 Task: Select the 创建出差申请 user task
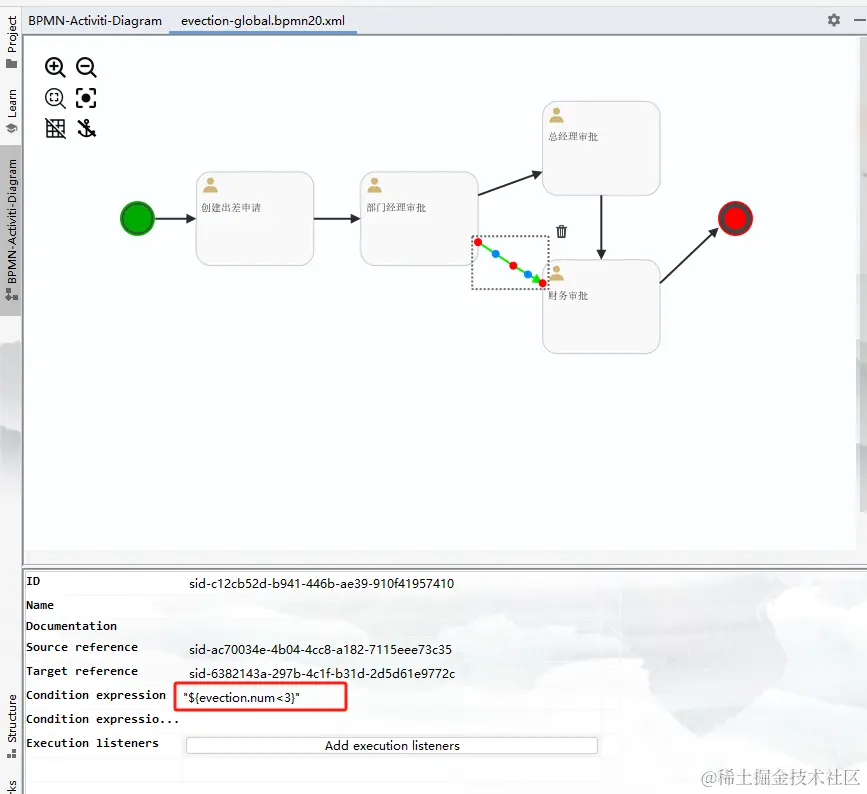tap(255, 218)
